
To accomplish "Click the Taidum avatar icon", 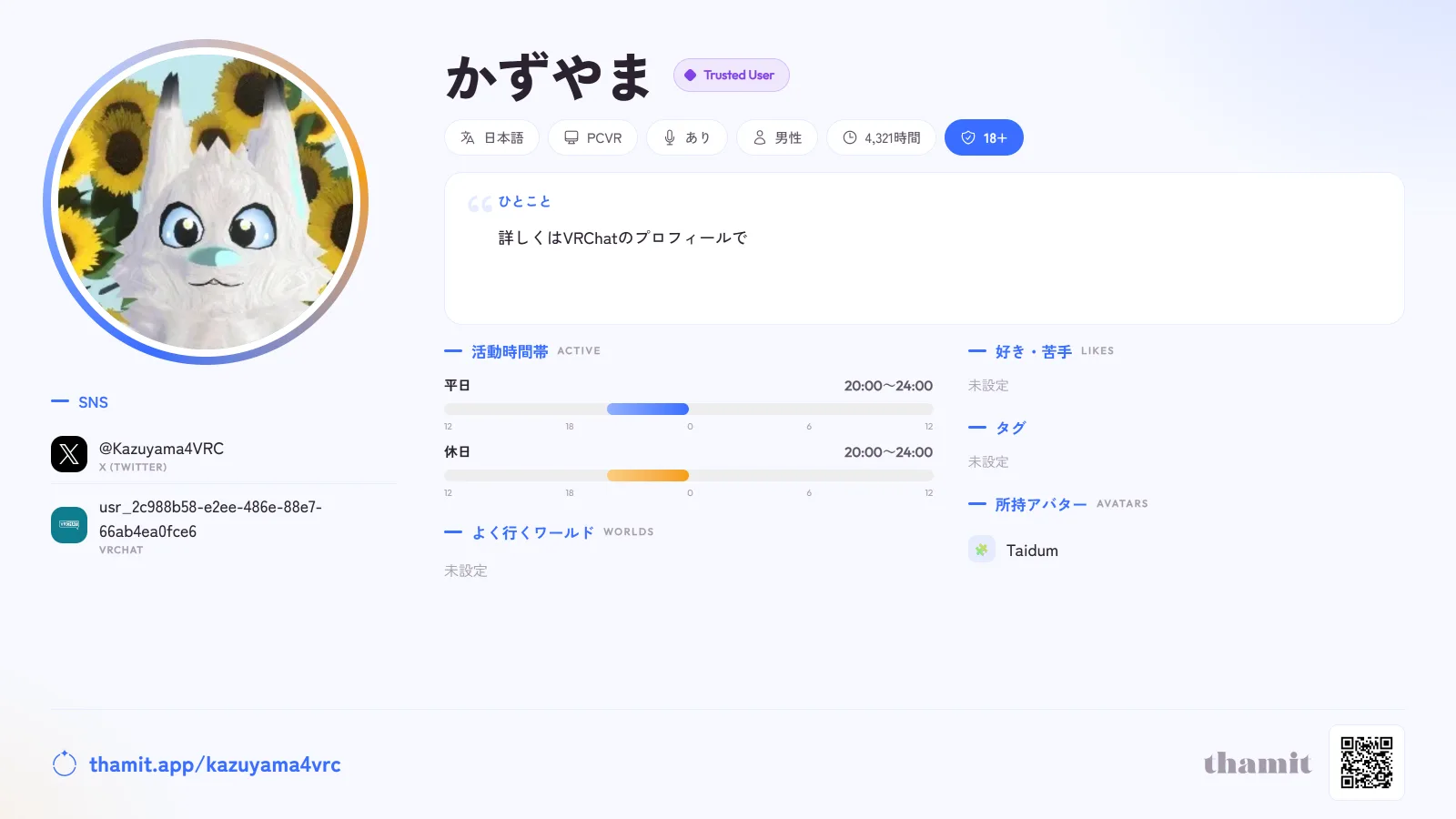I will [982, 550].
